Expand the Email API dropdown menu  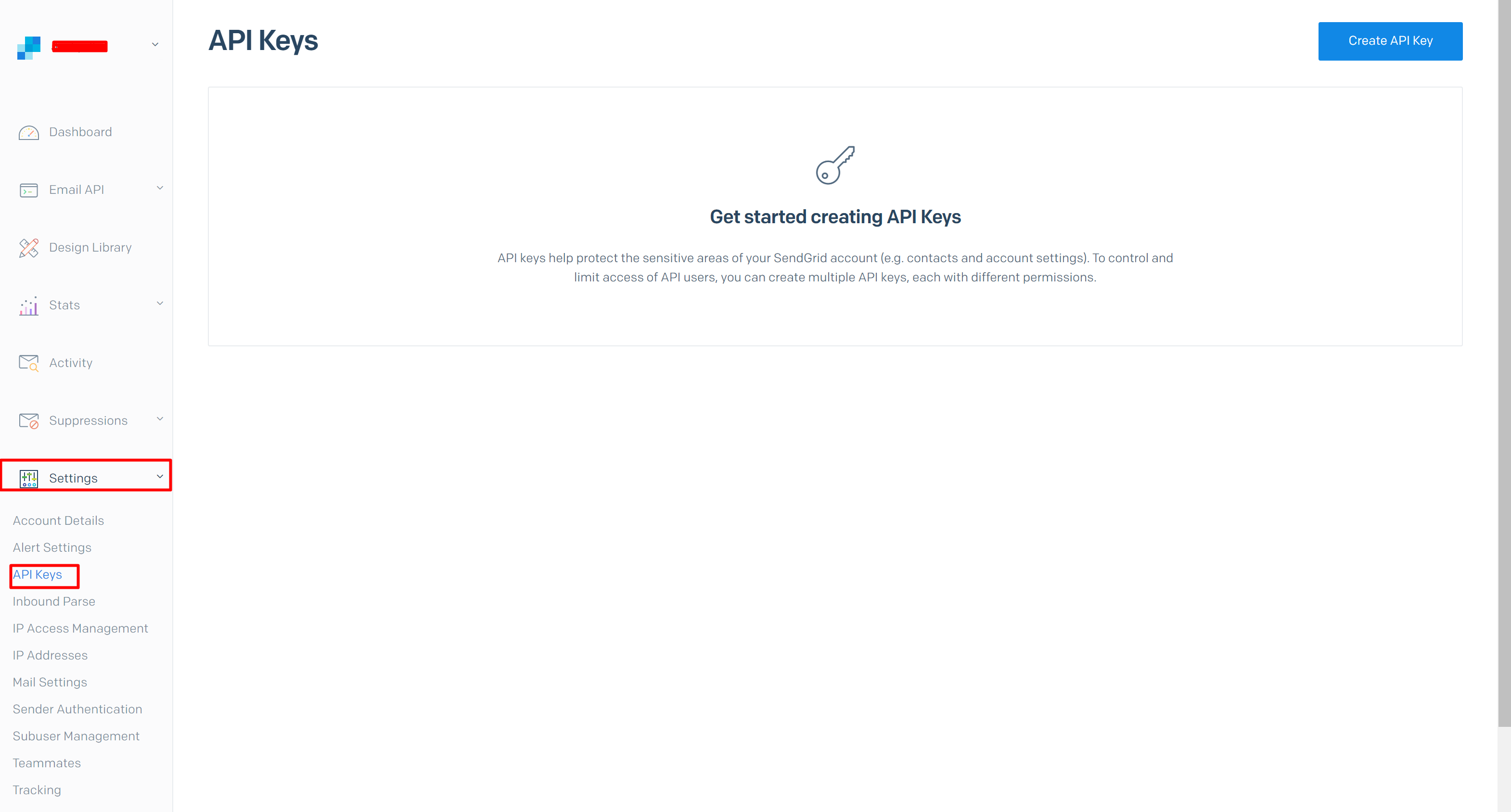[87, 189]
